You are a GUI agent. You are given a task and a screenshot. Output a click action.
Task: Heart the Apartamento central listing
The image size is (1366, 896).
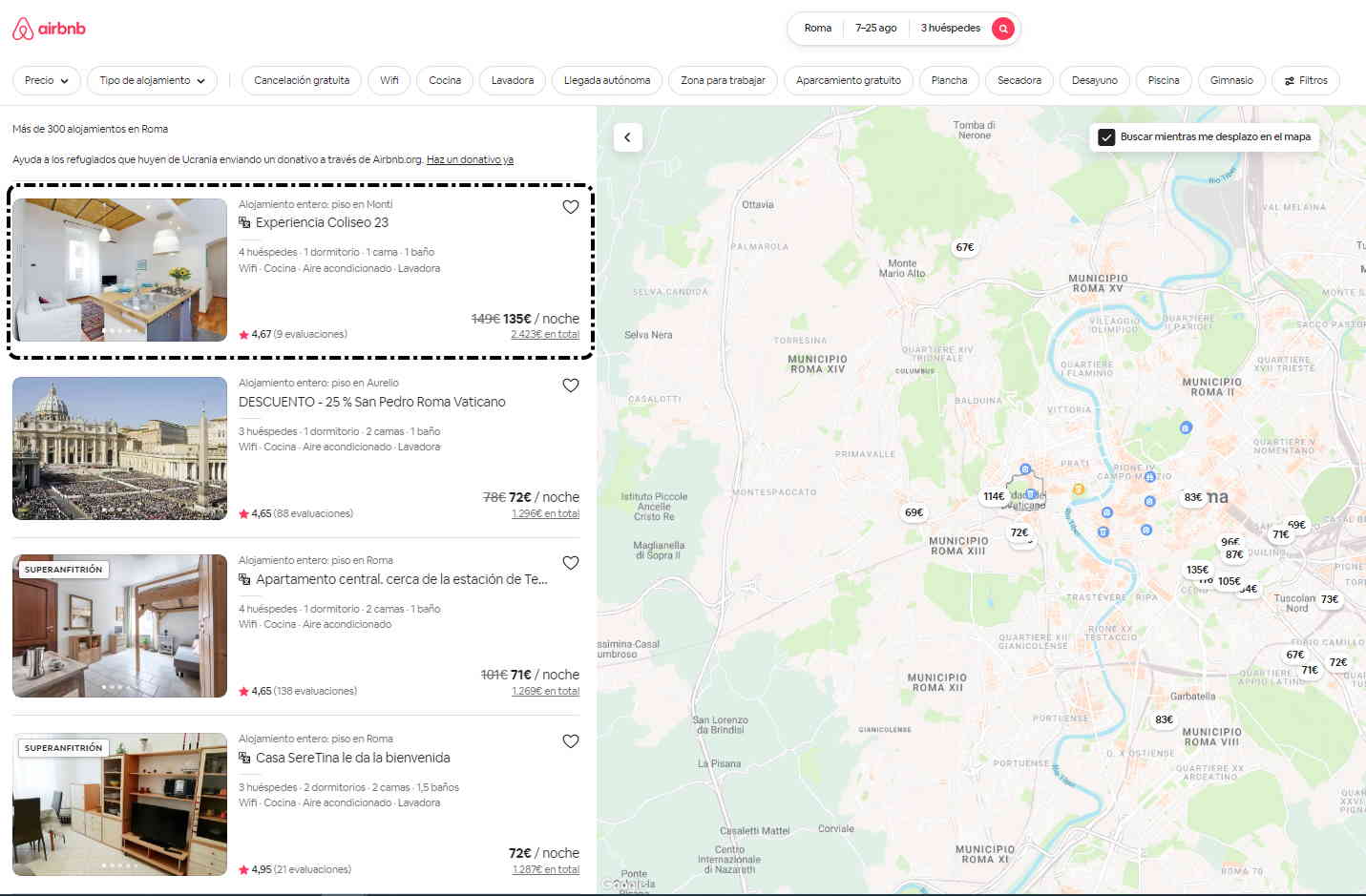pos(571,563)
